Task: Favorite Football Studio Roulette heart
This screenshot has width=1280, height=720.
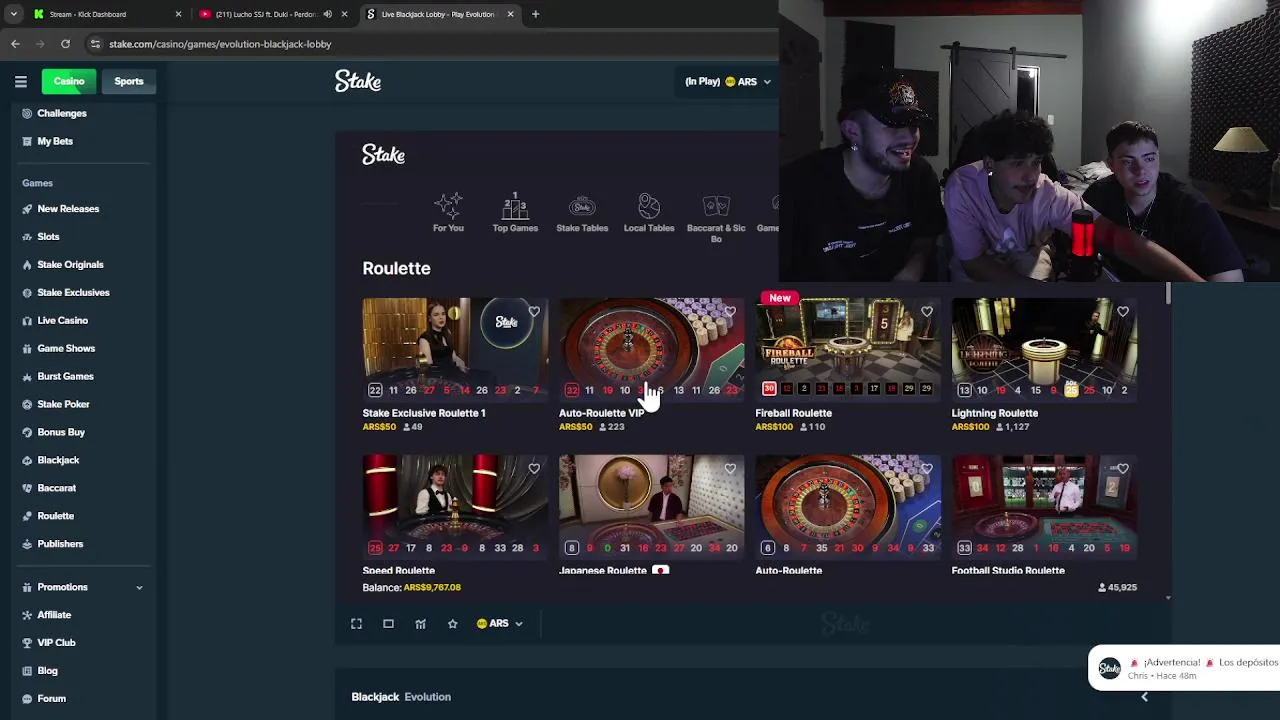Action: pos(1123,469)
